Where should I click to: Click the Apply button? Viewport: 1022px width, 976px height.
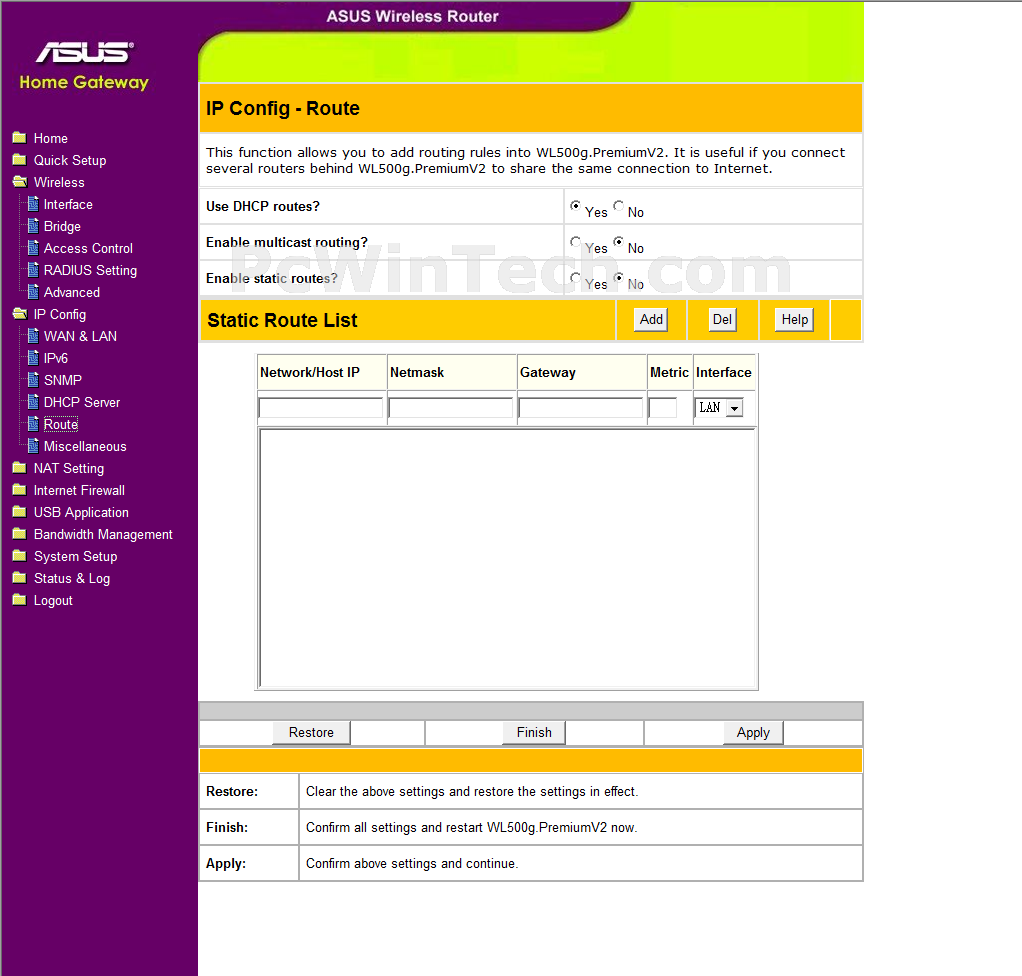coord(753,732)
